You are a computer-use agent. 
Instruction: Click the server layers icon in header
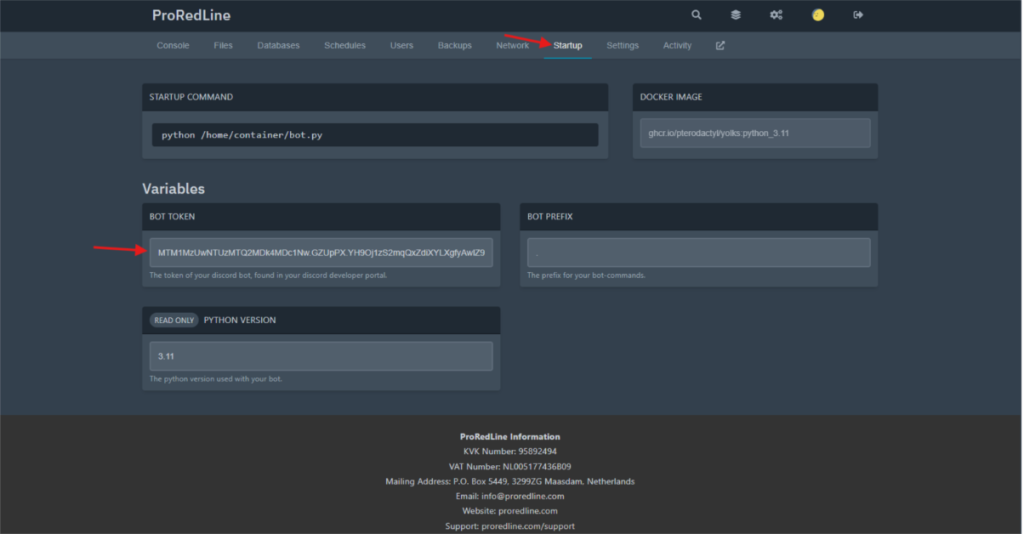[x=736, y=14]
